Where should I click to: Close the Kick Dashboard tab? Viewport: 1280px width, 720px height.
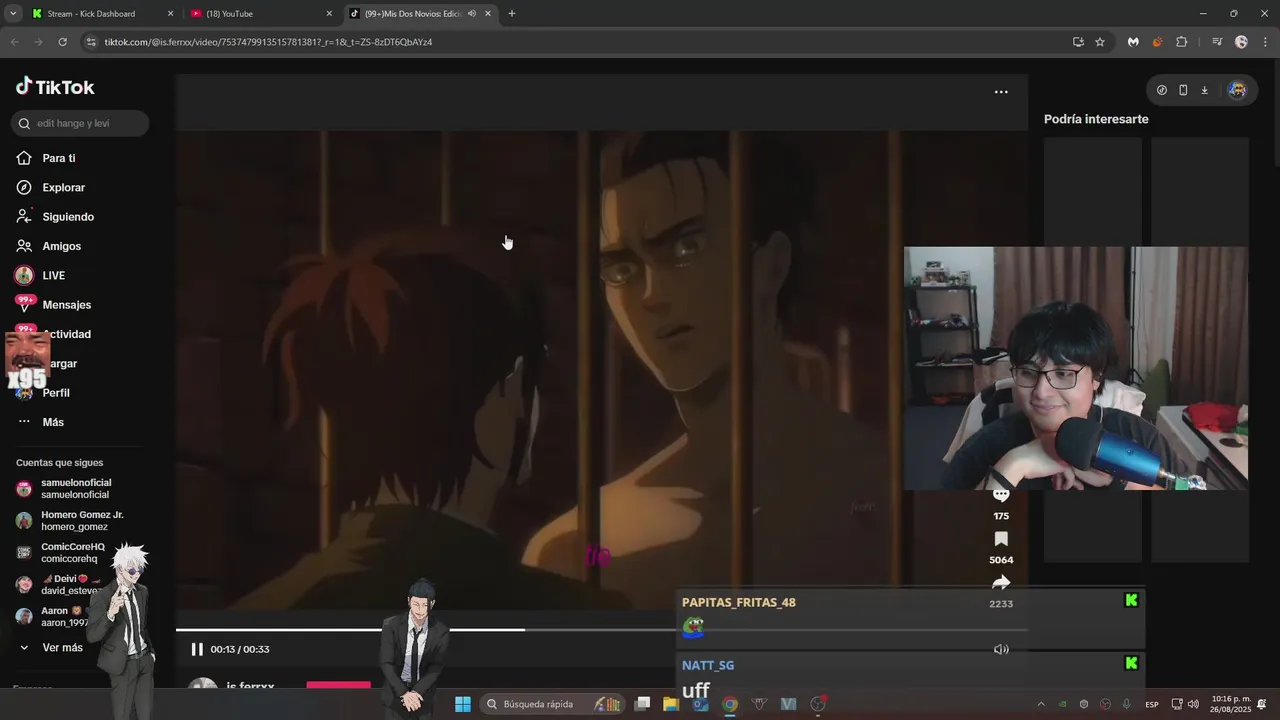170,14
